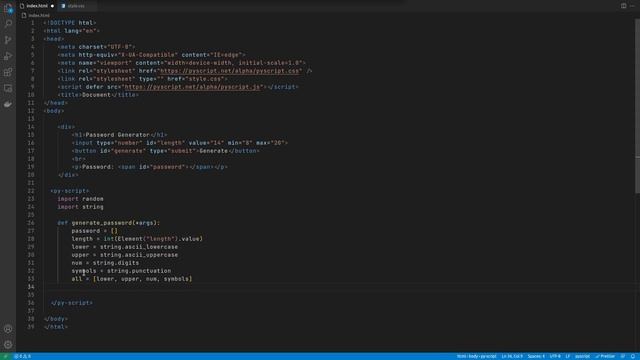This screenshot has width=640, height=360.
Task: Click the pyscript language mode indicator
Action: pos(582,356)
